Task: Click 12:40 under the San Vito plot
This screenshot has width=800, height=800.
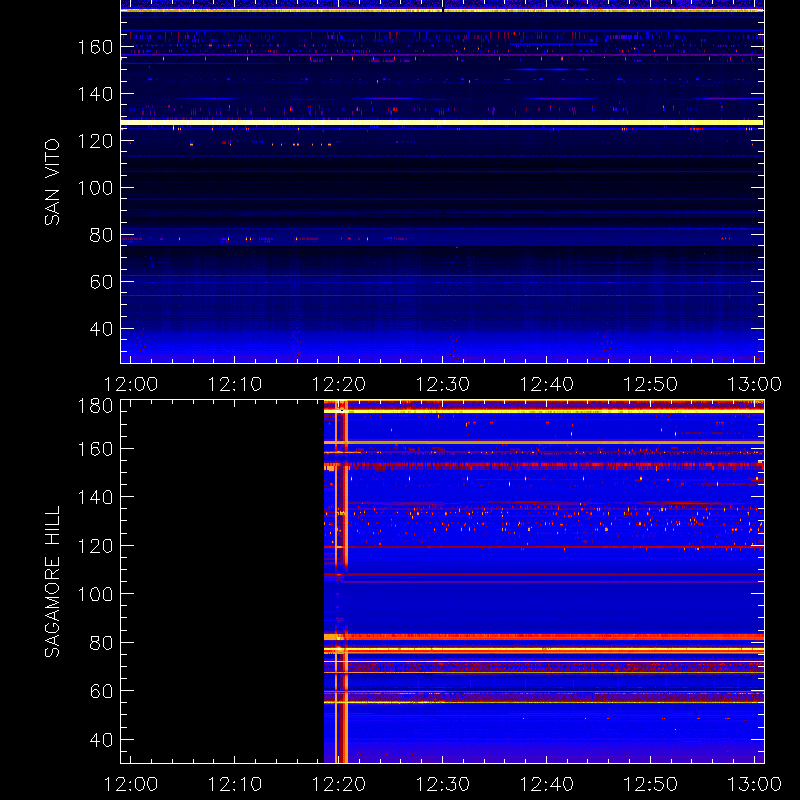Action: pyautogui.click(x=547, y=384)
